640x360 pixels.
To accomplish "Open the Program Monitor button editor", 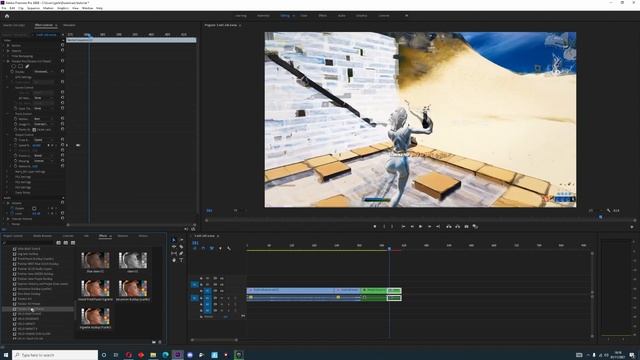I will coord(632,227).
